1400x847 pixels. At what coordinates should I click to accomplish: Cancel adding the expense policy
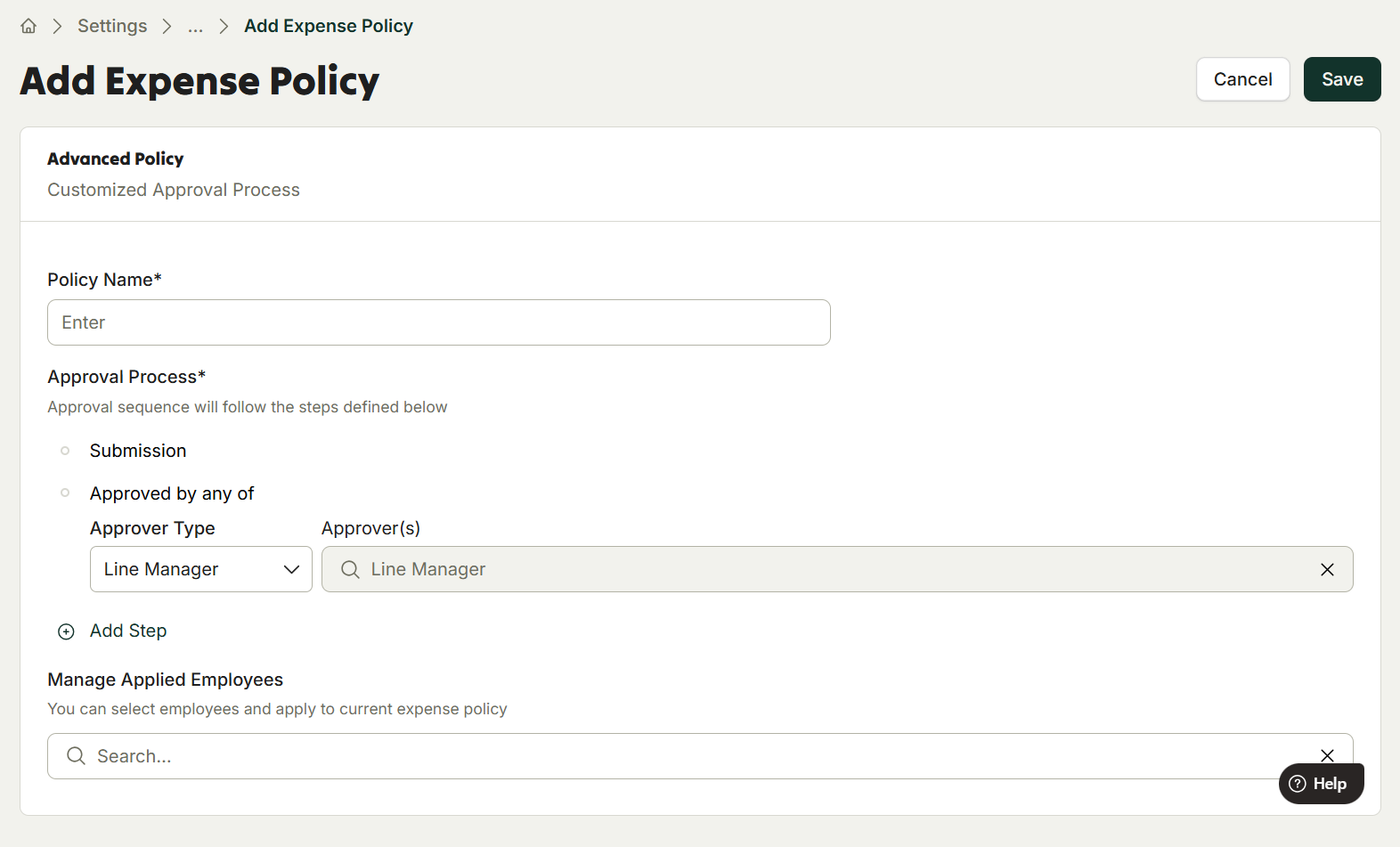[x=1242, y=79]
